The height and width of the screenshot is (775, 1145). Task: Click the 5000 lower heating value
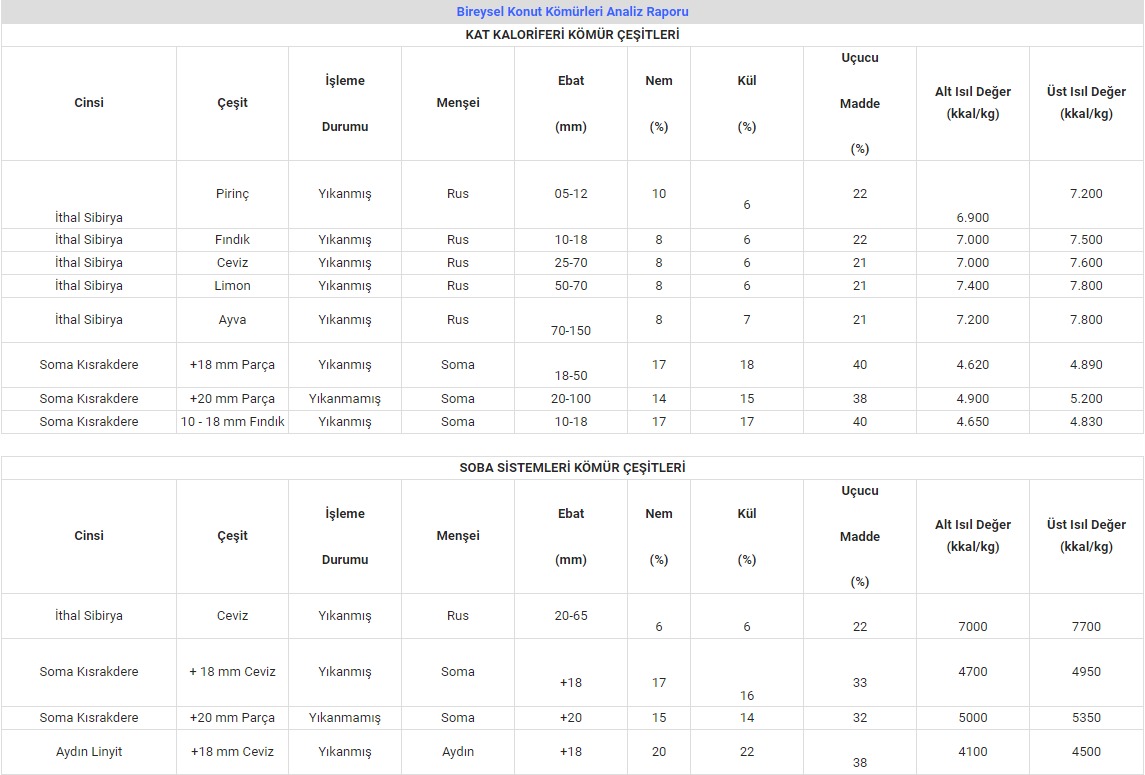[973, 717]
